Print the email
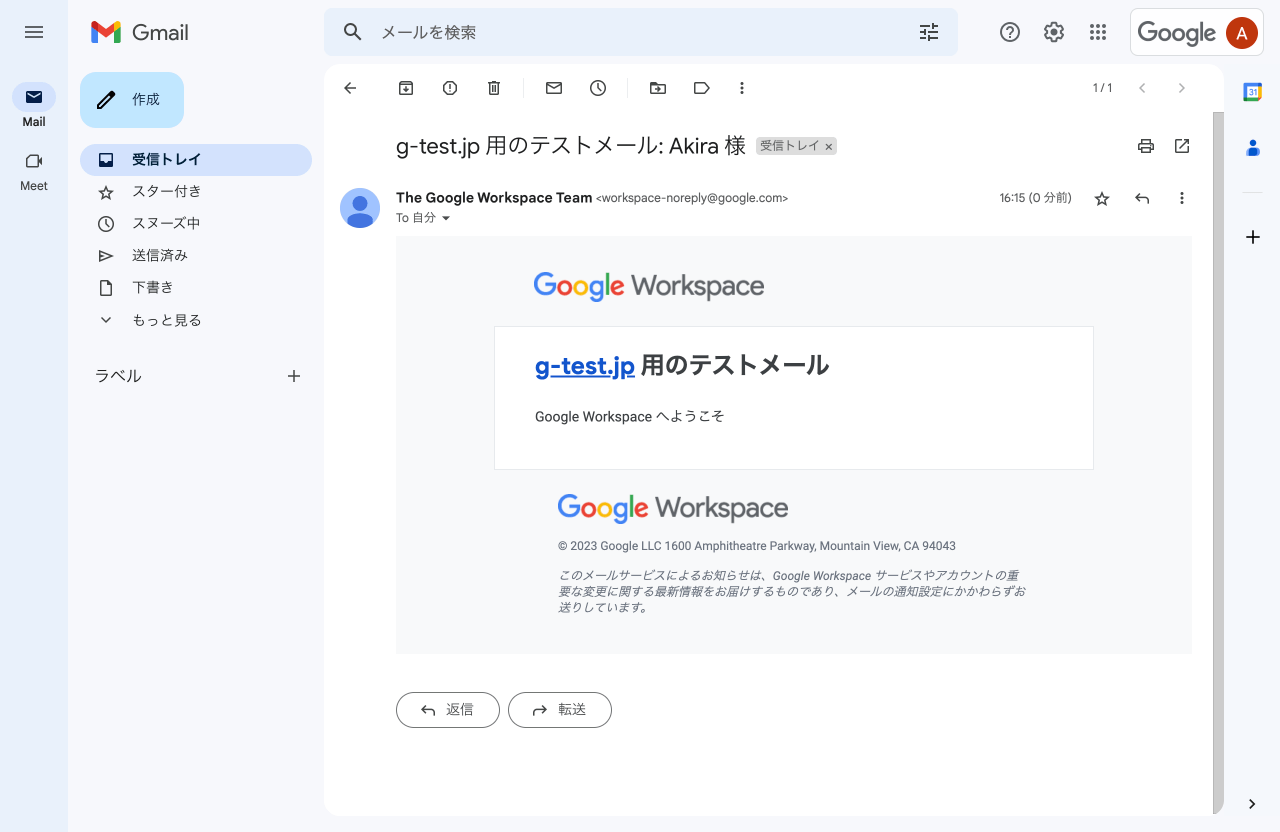1280x832 pixels. coord(1146,146)
